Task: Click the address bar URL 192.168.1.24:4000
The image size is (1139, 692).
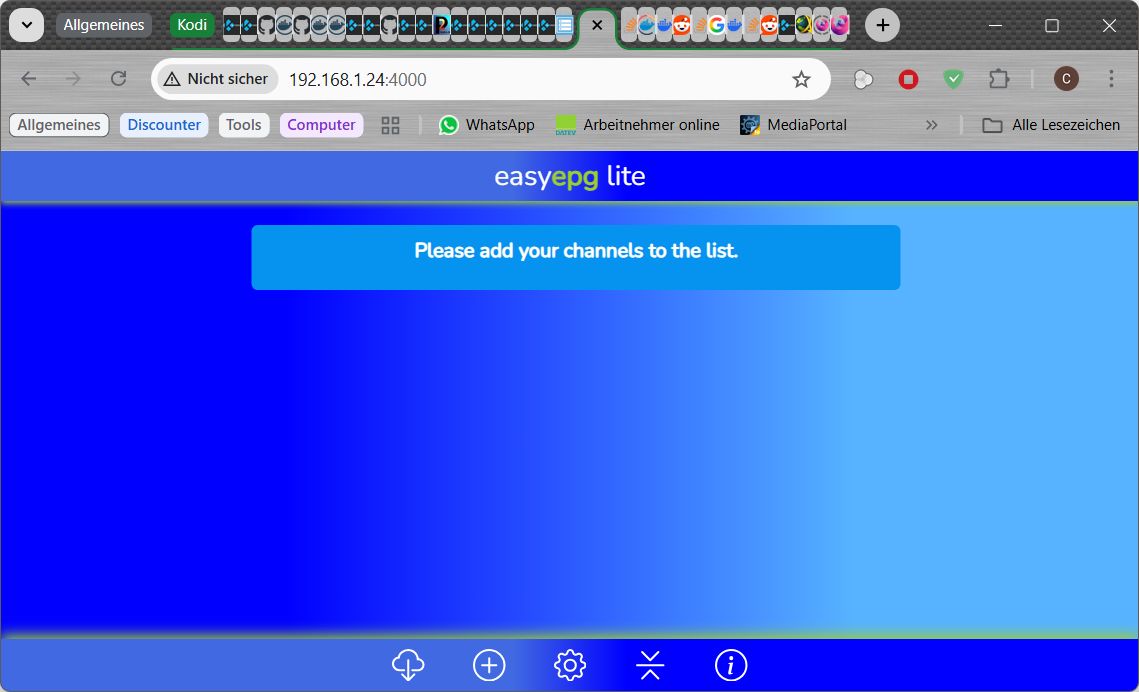Action: 357,80
